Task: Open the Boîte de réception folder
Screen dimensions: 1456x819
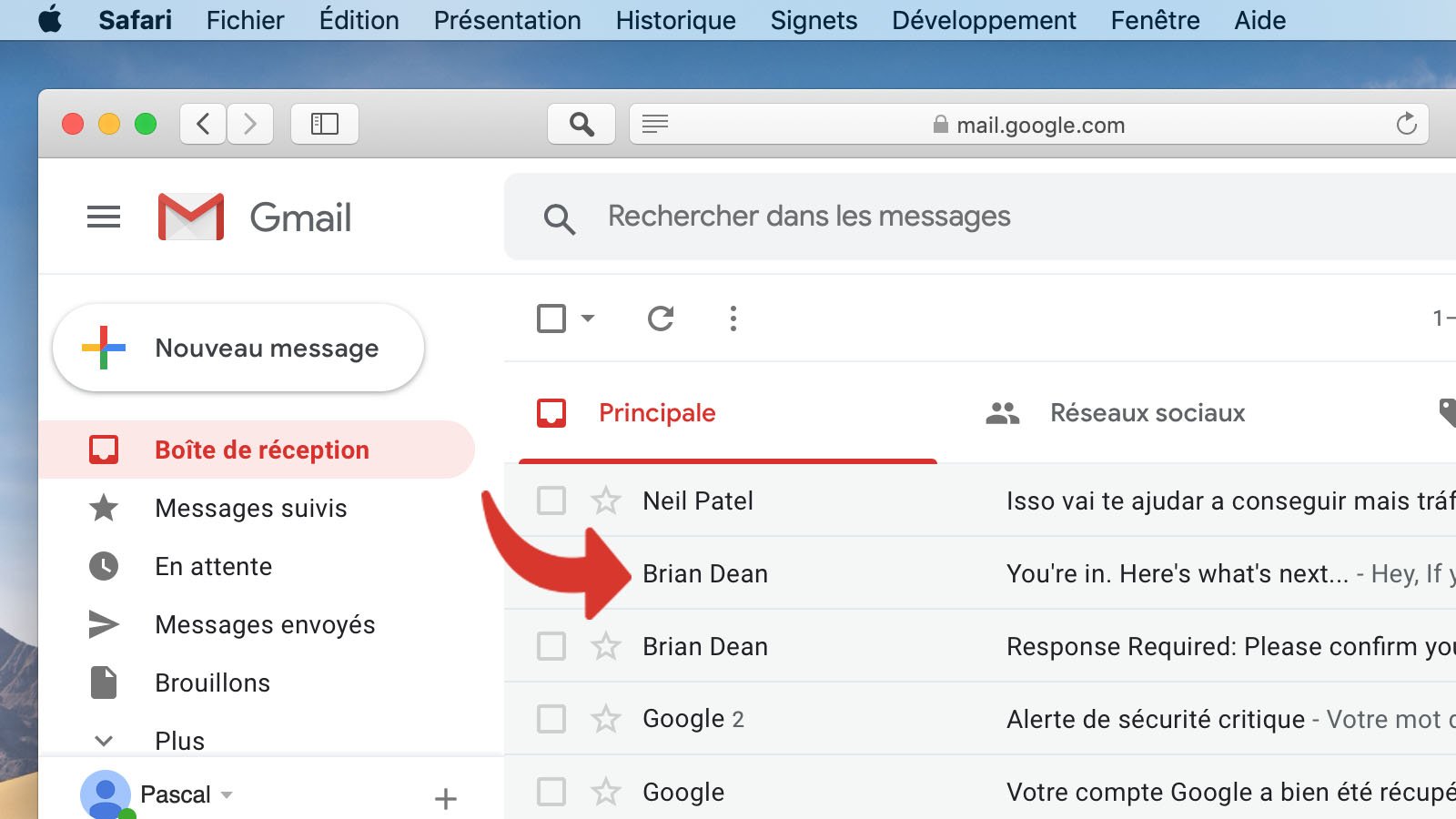Action: 261,449
